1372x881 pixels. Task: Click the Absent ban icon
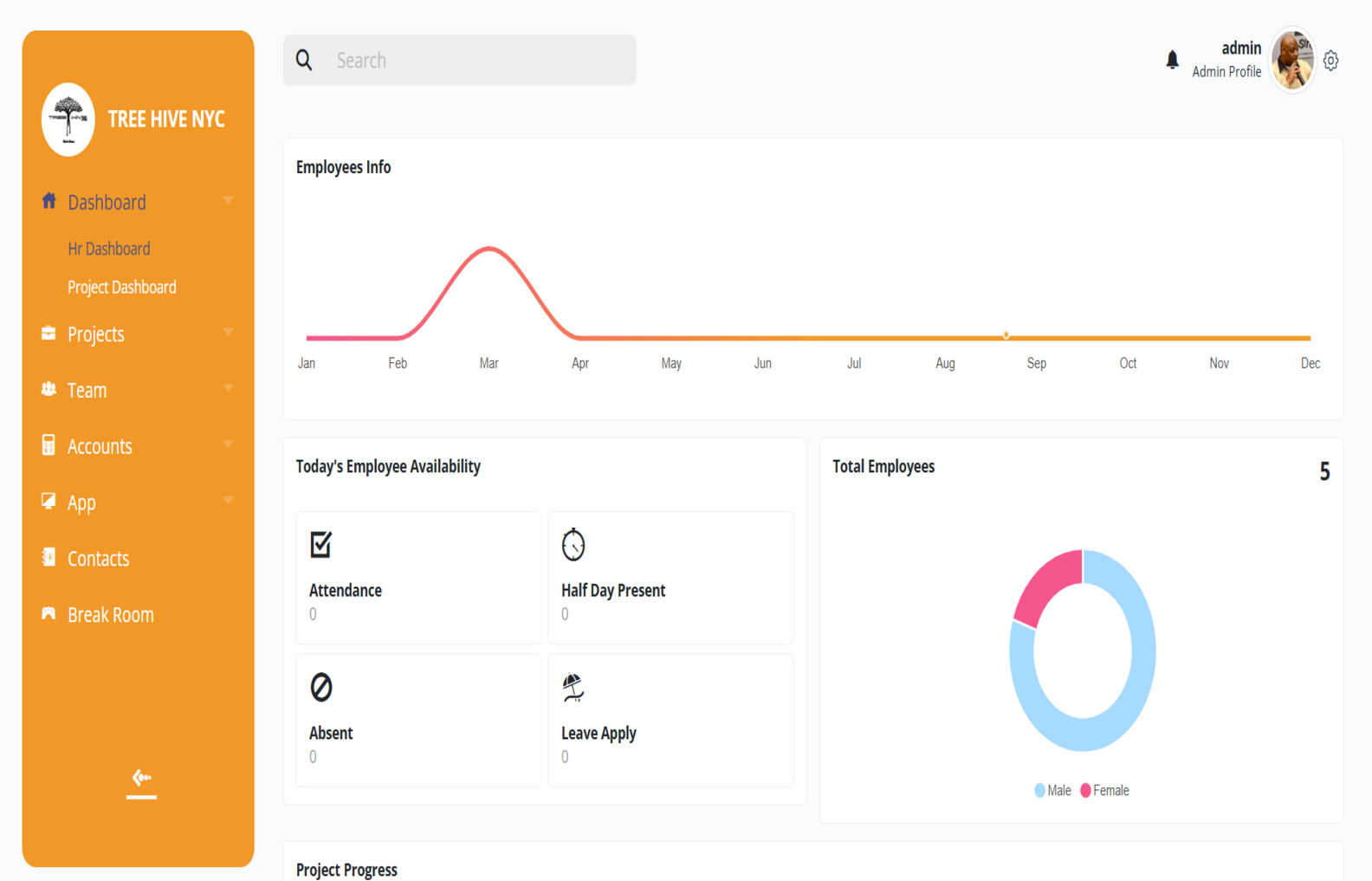(x=321, y=687)
